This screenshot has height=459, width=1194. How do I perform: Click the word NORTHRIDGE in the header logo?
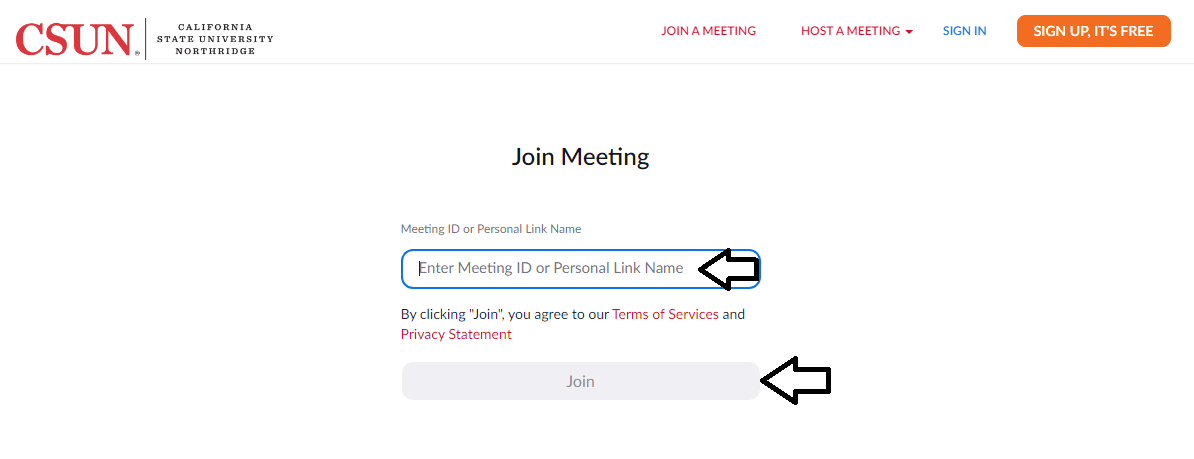pos(215,51)
